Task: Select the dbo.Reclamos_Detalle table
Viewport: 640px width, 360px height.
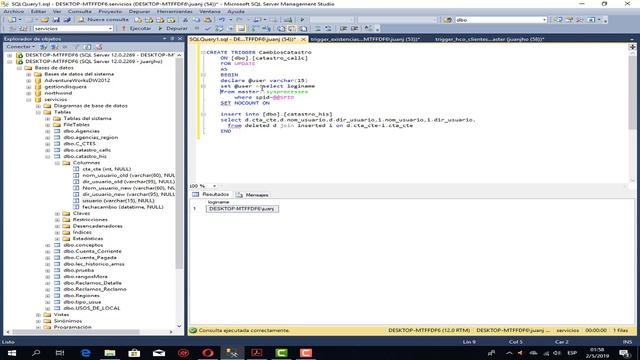Action: pyautogui.click(x=92, y=283)
